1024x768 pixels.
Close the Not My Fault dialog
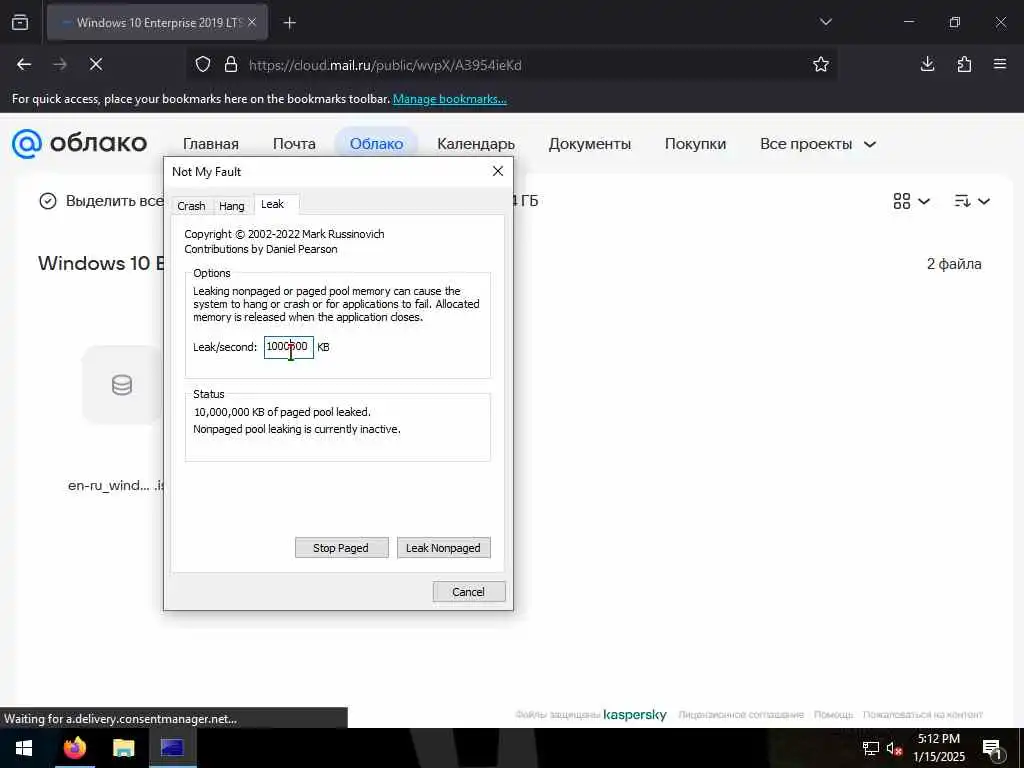coord(498,171)
